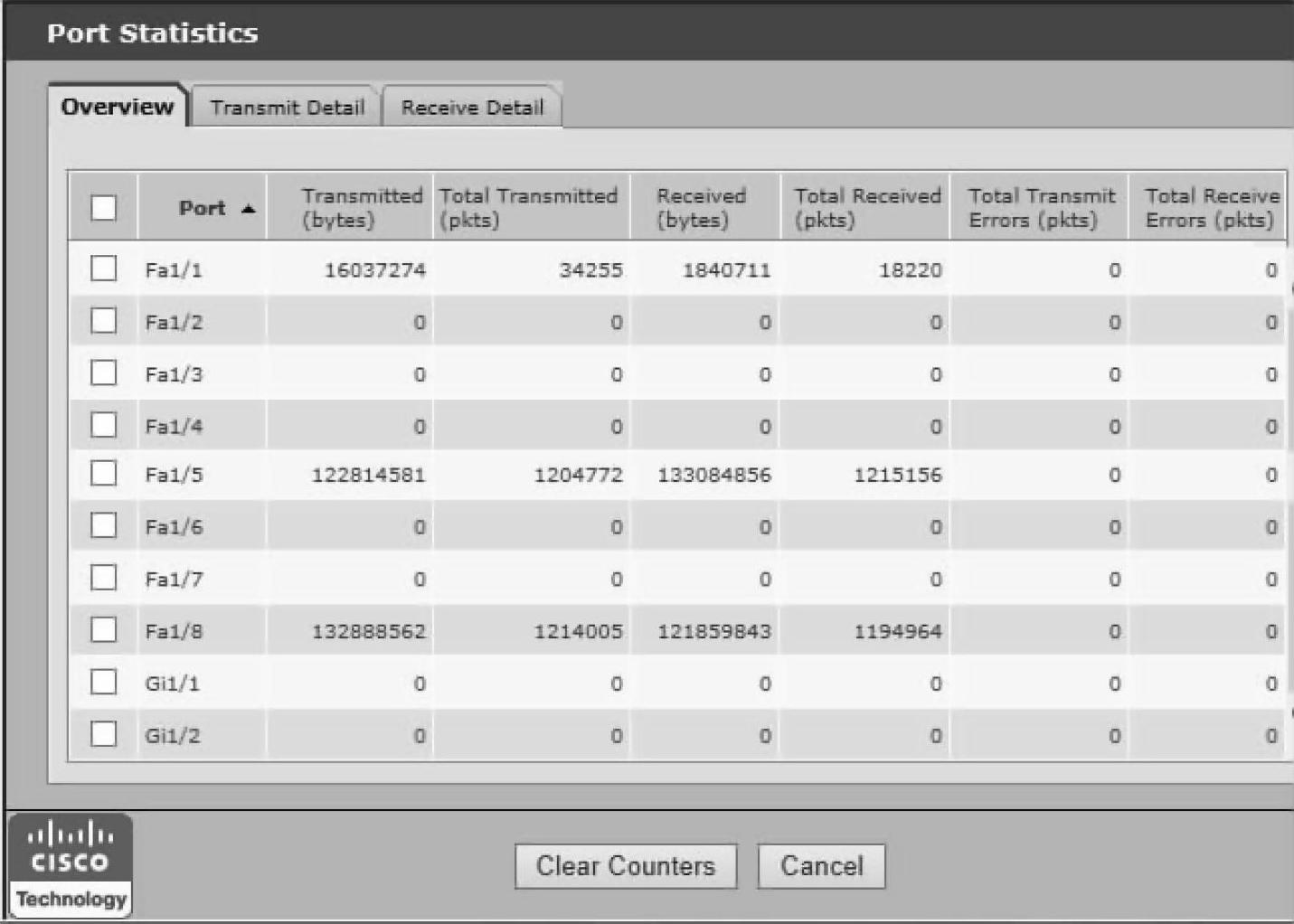
Task: Click the Transmitted (bytes) column header
Action: 351,208
